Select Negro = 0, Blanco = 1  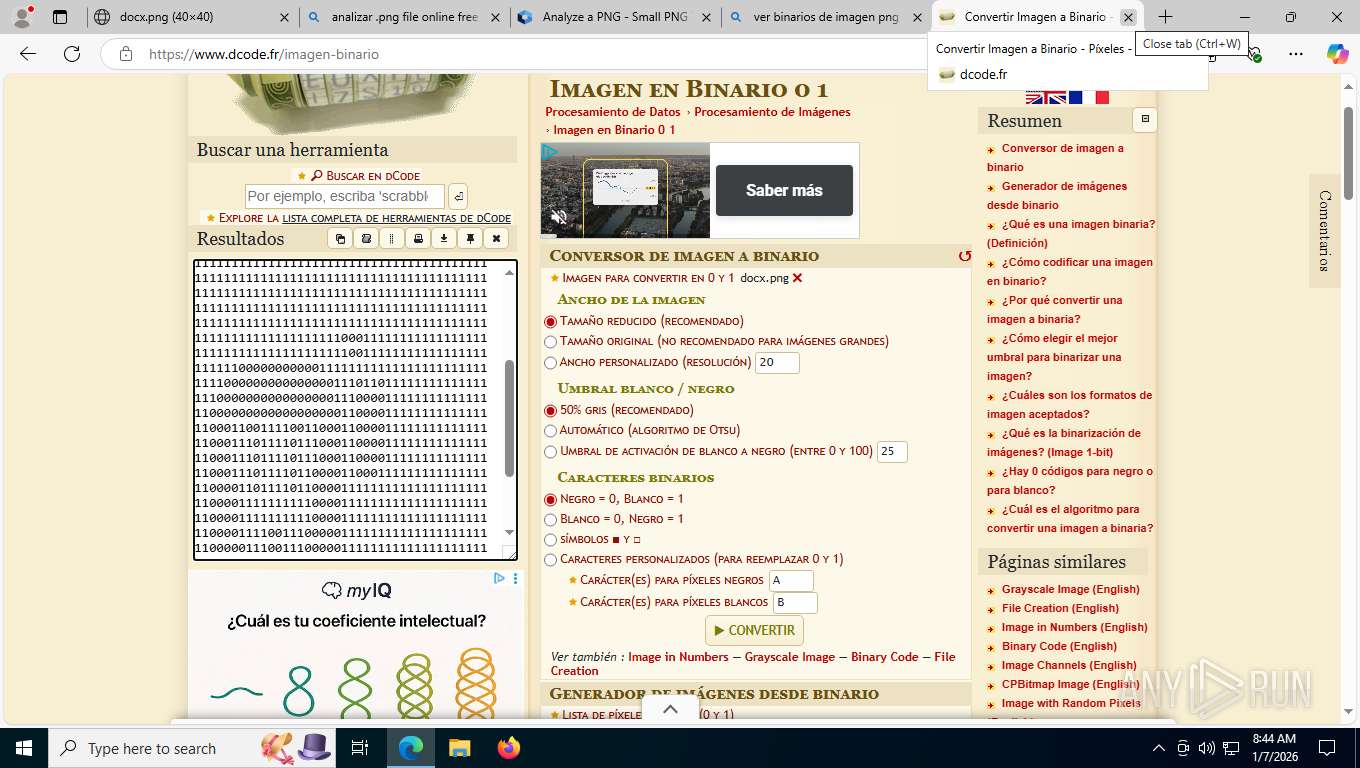pos(550,500)
